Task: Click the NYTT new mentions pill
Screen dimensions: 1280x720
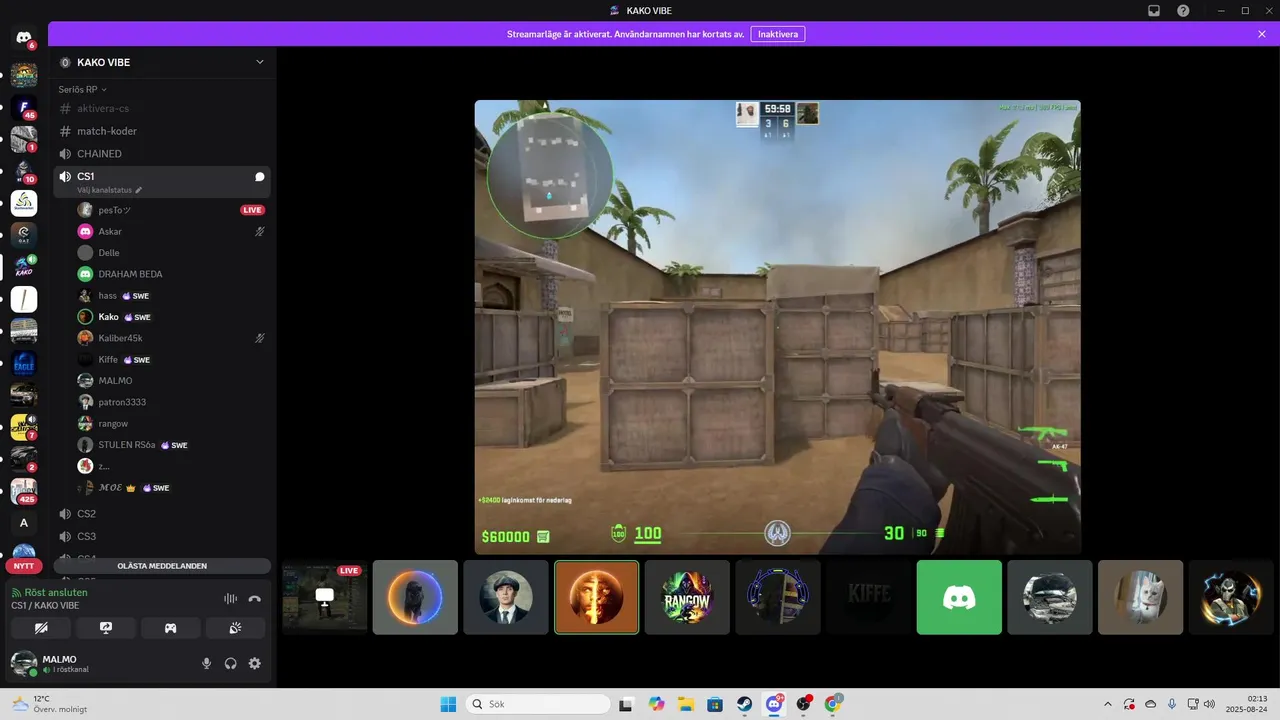Action: click(23, 566)
